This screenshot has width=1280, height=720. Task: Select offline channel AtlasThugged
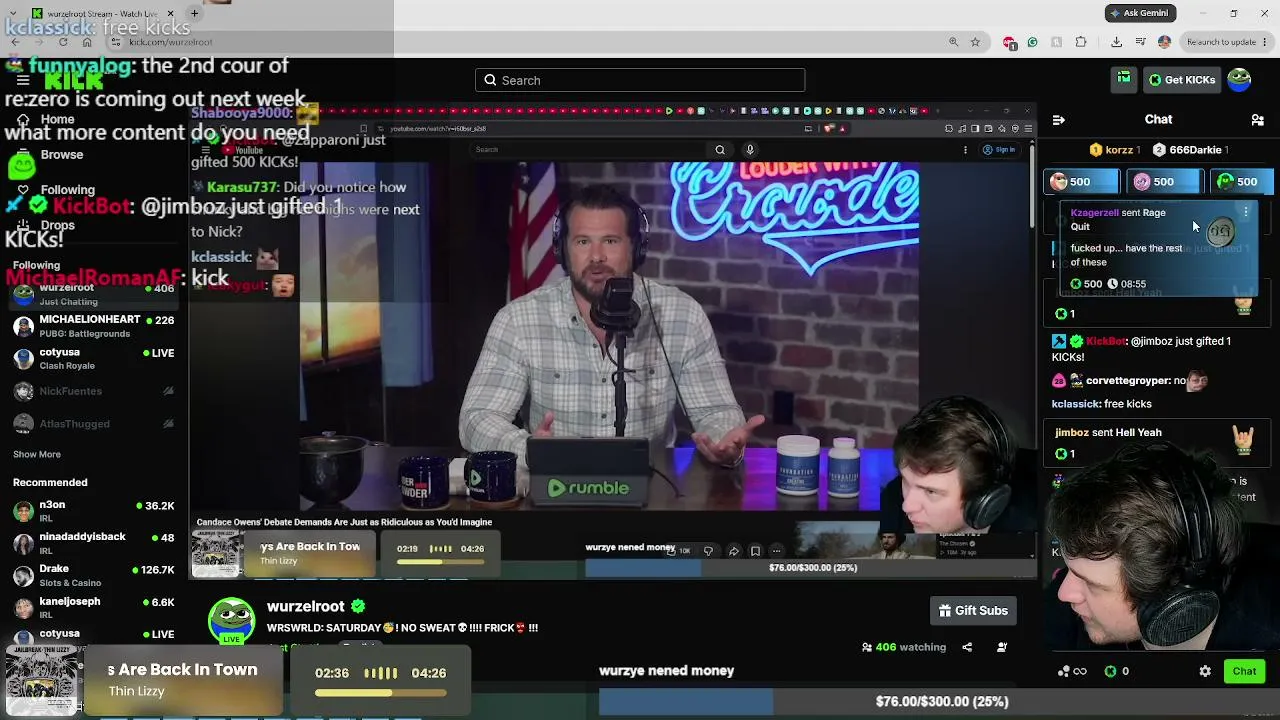[95, 424]
